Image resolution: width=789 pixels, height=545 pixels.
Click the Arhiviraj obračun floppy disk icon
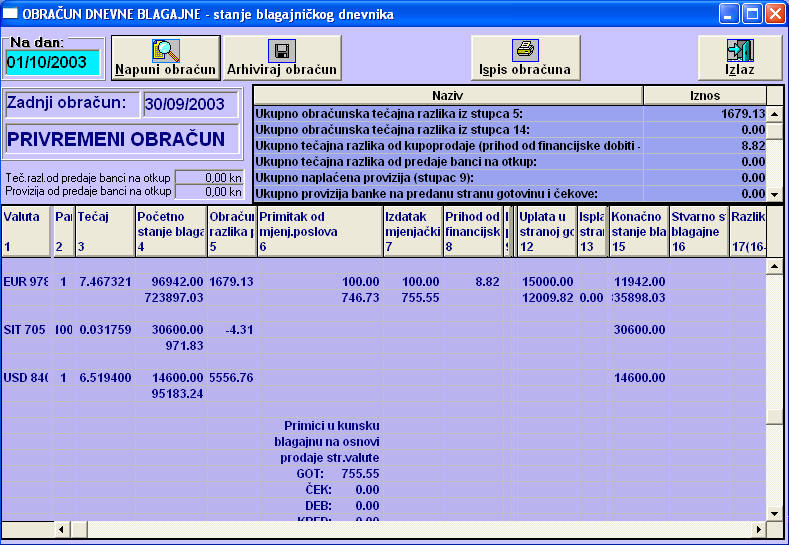tap(282, 51)
